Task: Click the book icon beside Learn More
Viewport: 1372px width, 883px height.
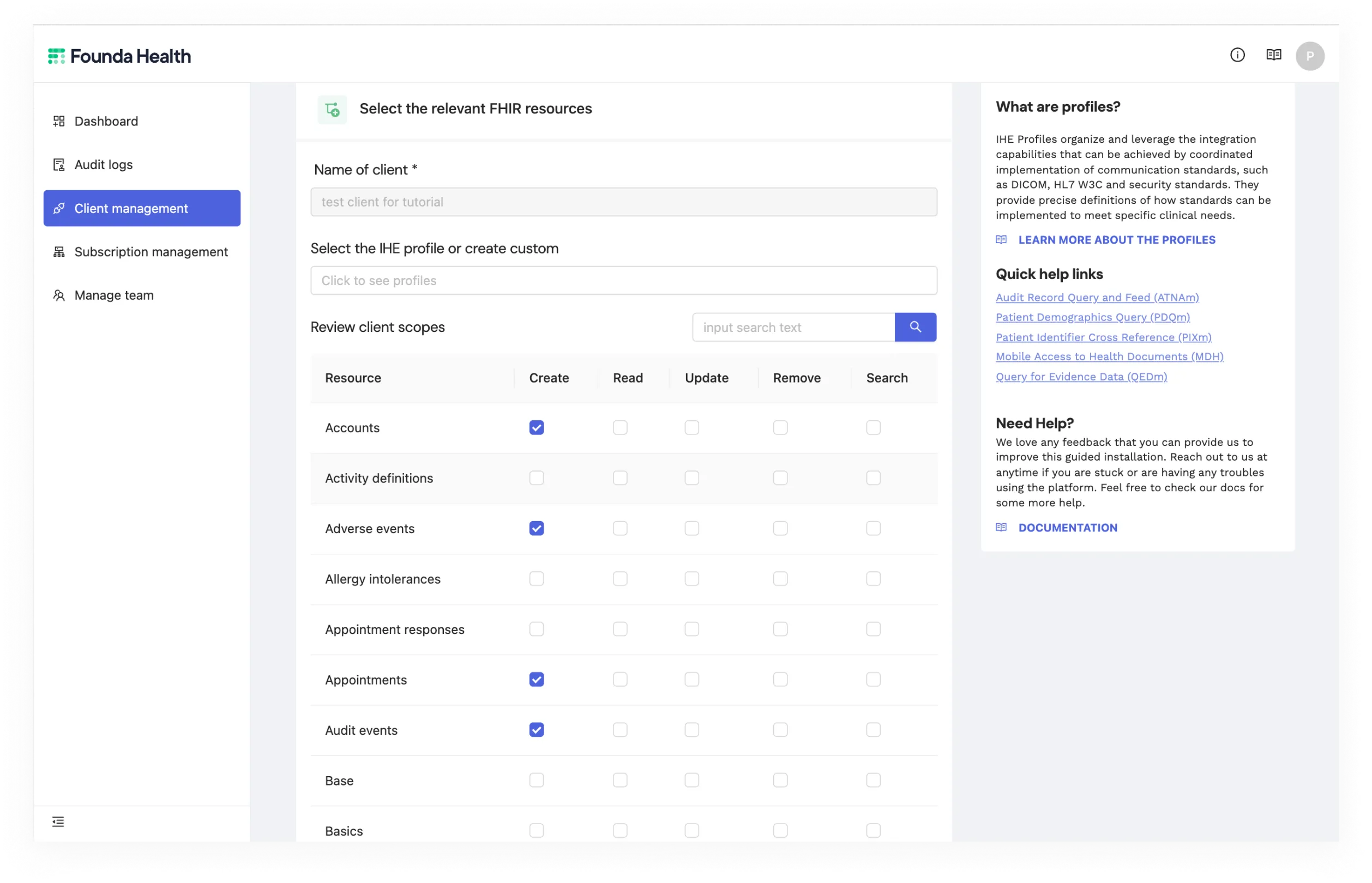Action: coord(1001,240)
